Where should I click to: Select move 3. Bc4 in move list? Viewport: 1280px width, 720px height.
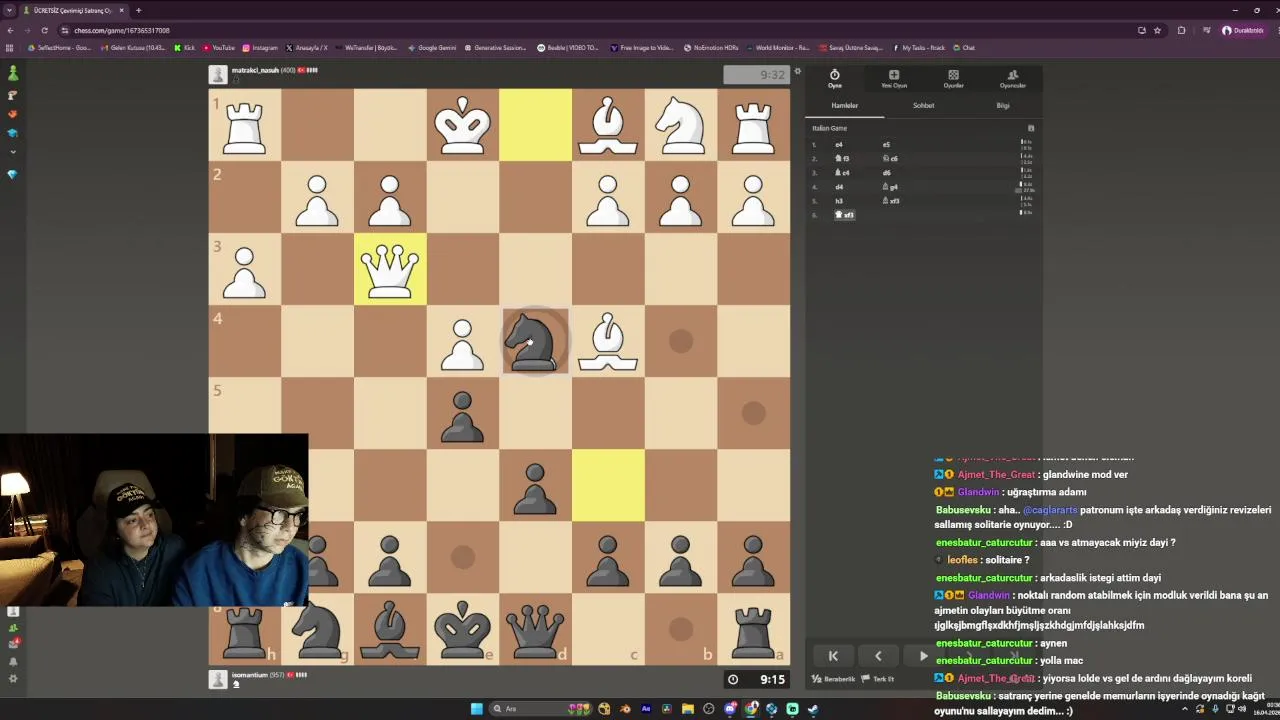coord(842,173)
